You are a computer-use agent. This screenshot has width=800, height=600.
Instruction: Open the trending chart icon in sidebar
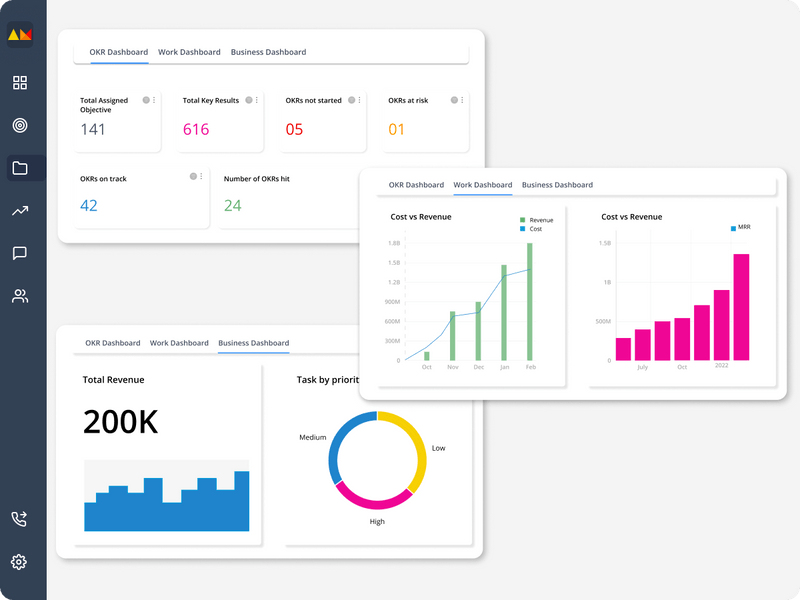pos(20,210)
